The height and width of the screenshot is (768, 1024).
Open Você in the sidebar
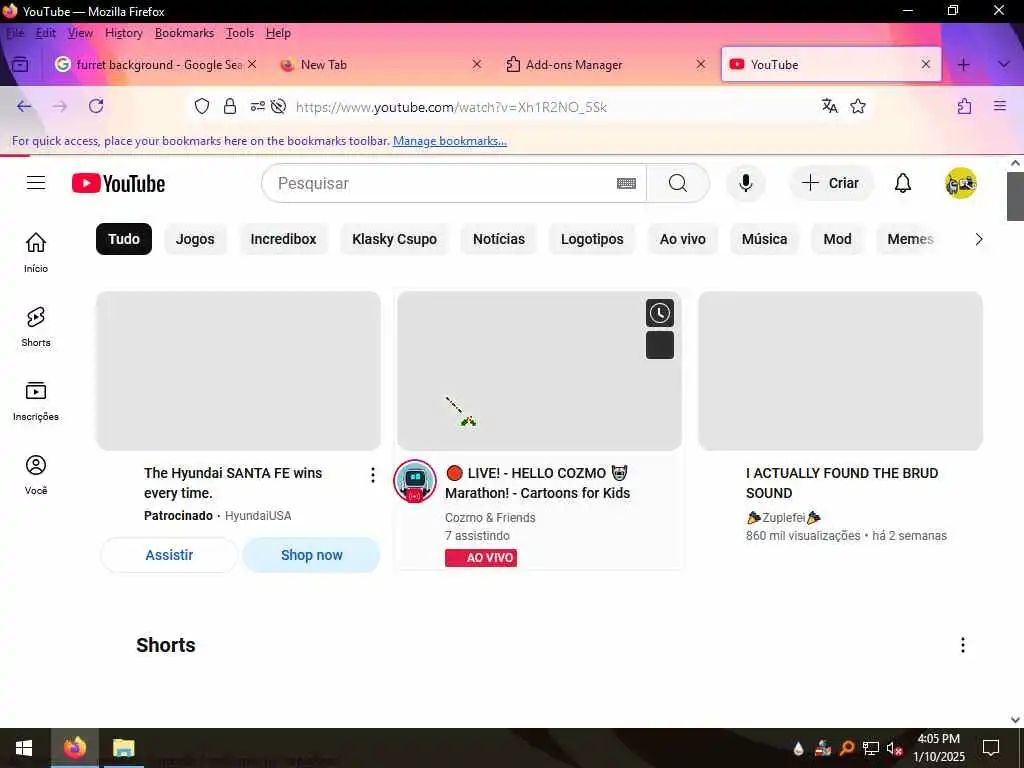tap(36, 475)
